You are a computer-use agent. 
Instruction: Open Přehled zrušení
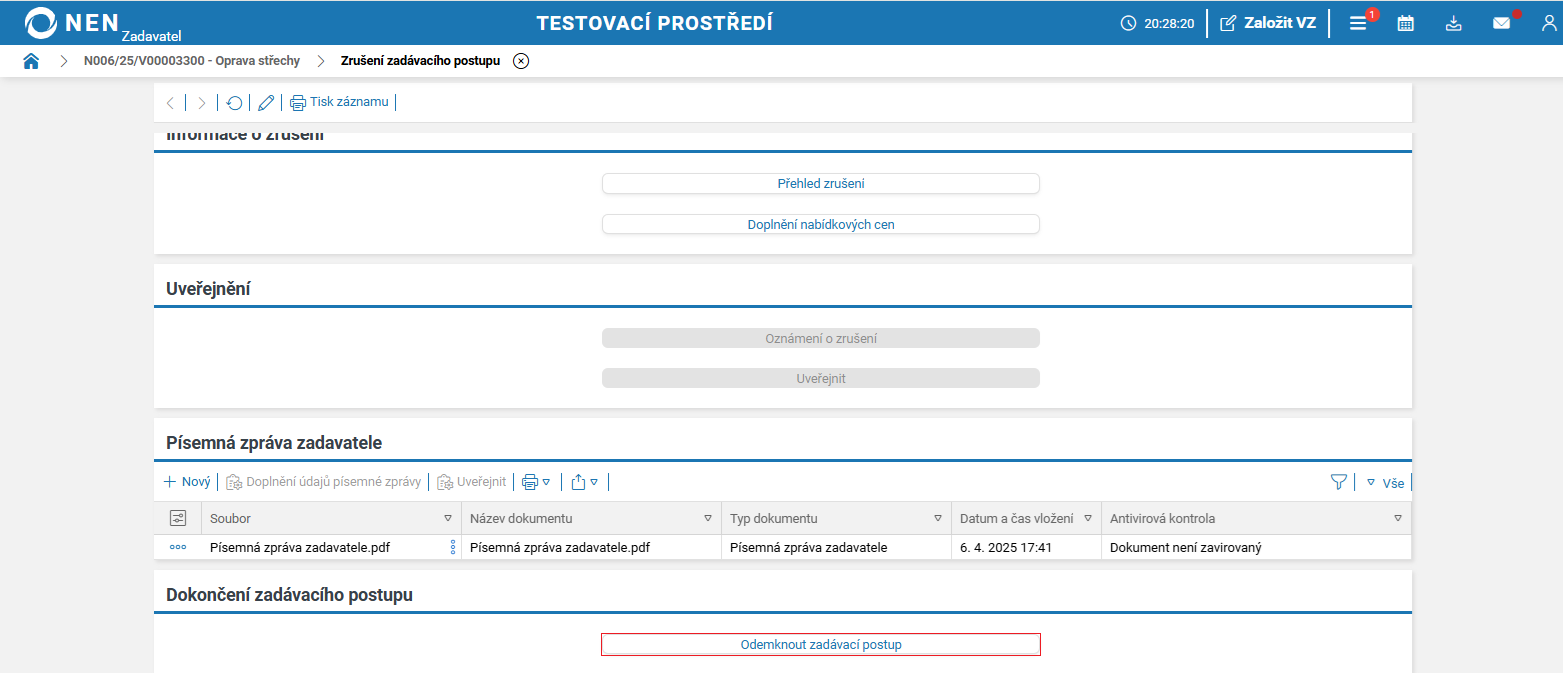coord(820,183)
